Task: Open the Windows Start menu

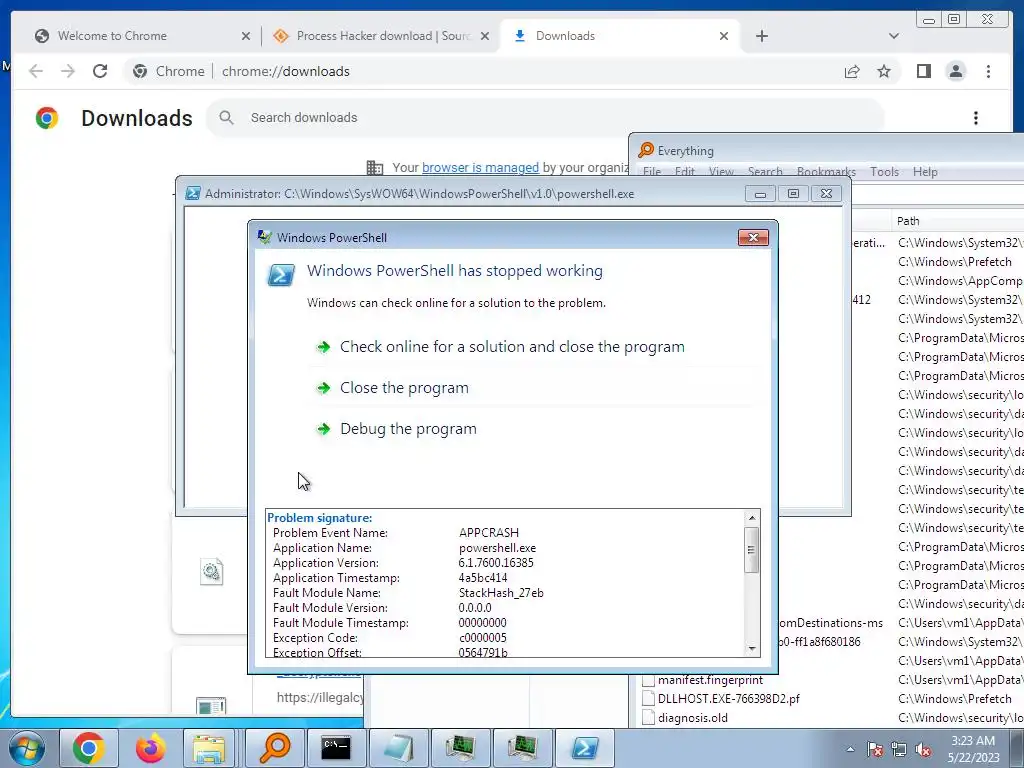Action: pyautogui.click(x=26, y=748)
